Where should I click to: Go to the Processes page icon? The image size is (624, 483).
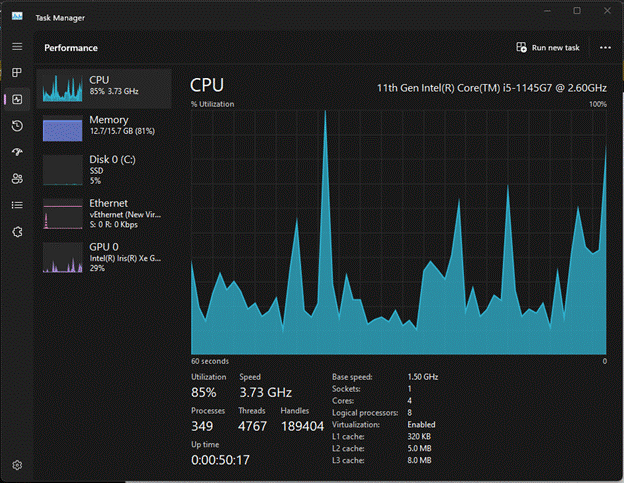point(17,72)
